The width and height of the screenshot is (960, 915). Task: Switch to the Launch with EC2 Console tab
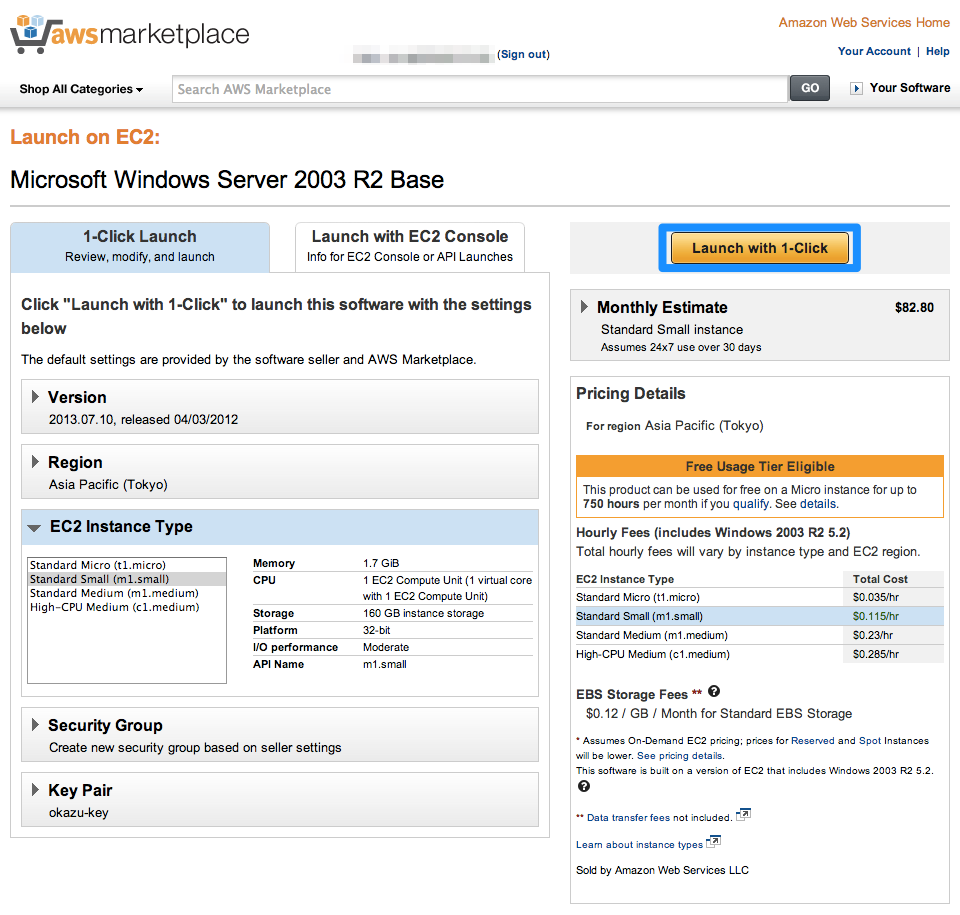point(409,246)
